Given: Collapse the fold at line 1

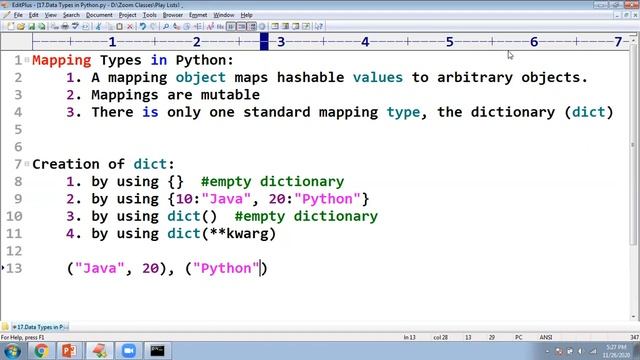Looking at the screenshot, I should pyautogui.click(x=27, y=60).
